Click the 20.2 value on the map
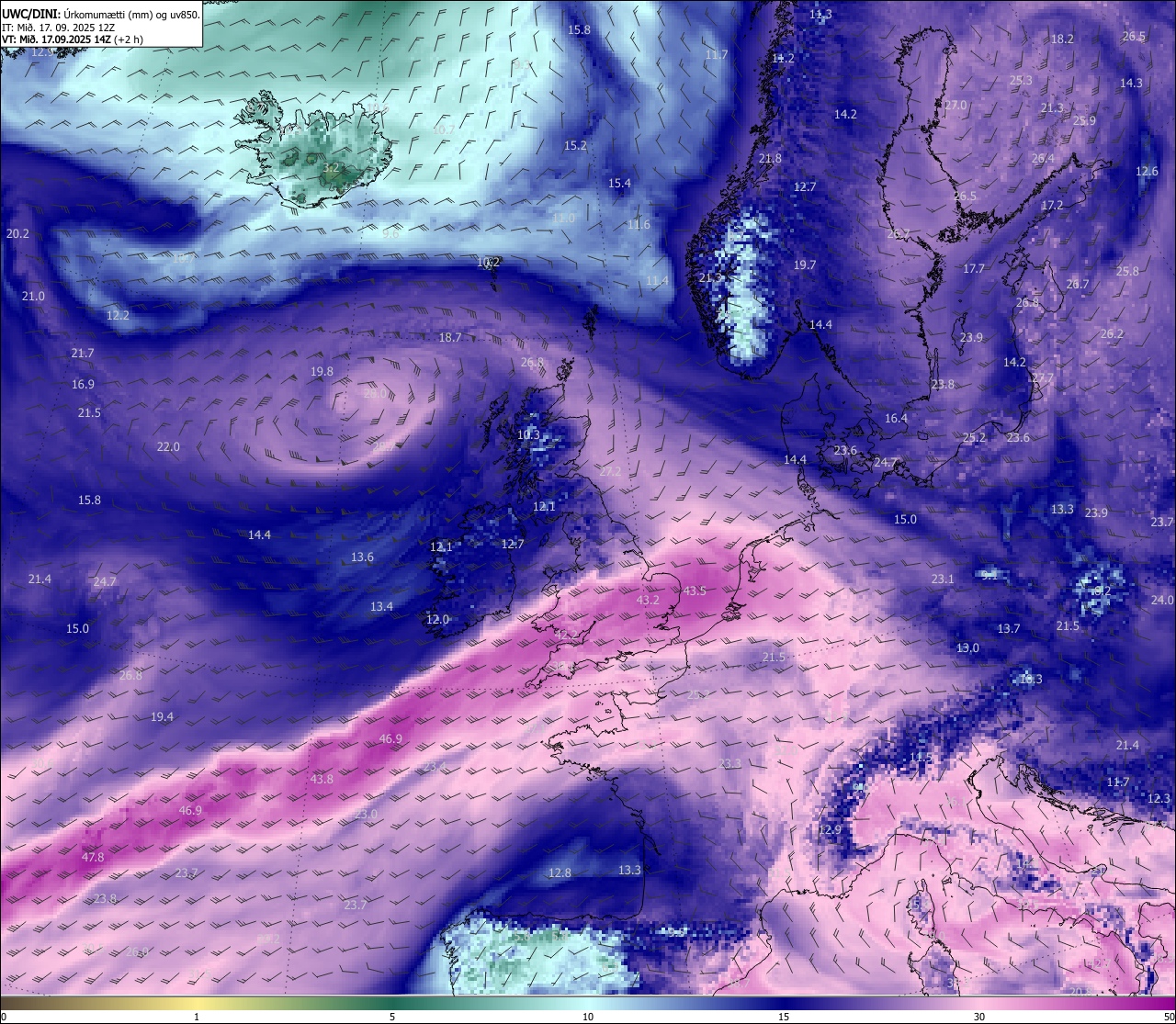 pos(17,233)
